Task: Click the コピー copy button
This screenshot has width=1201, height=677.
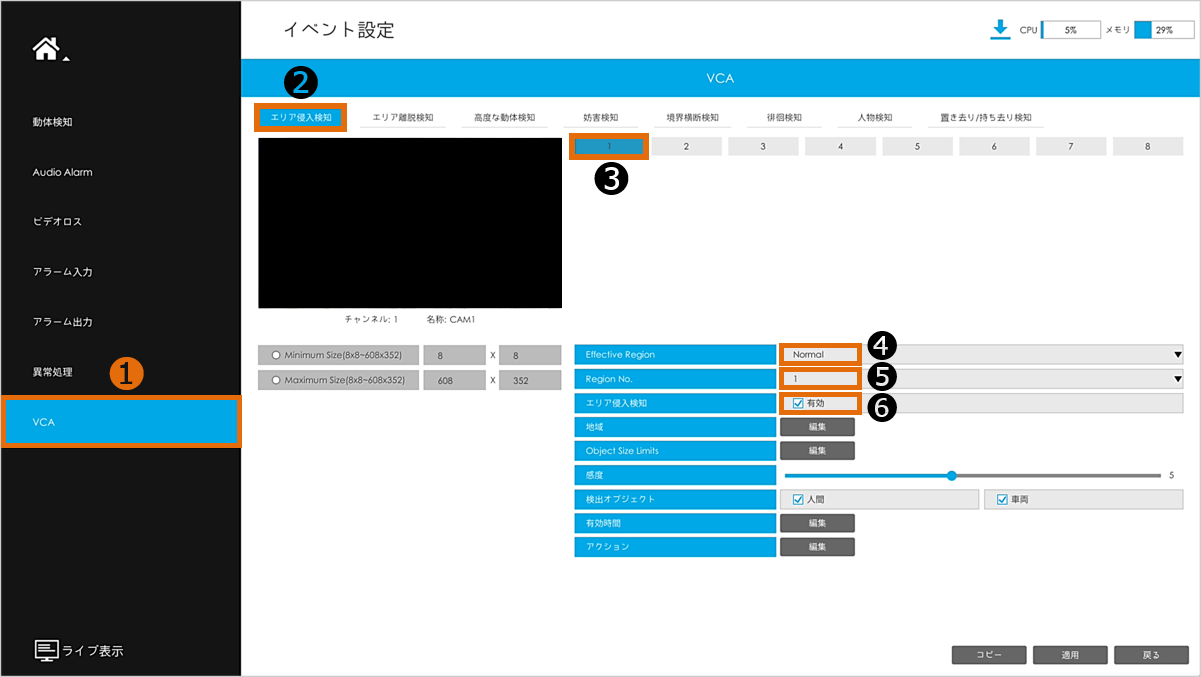Action: (x=988, y=655)
